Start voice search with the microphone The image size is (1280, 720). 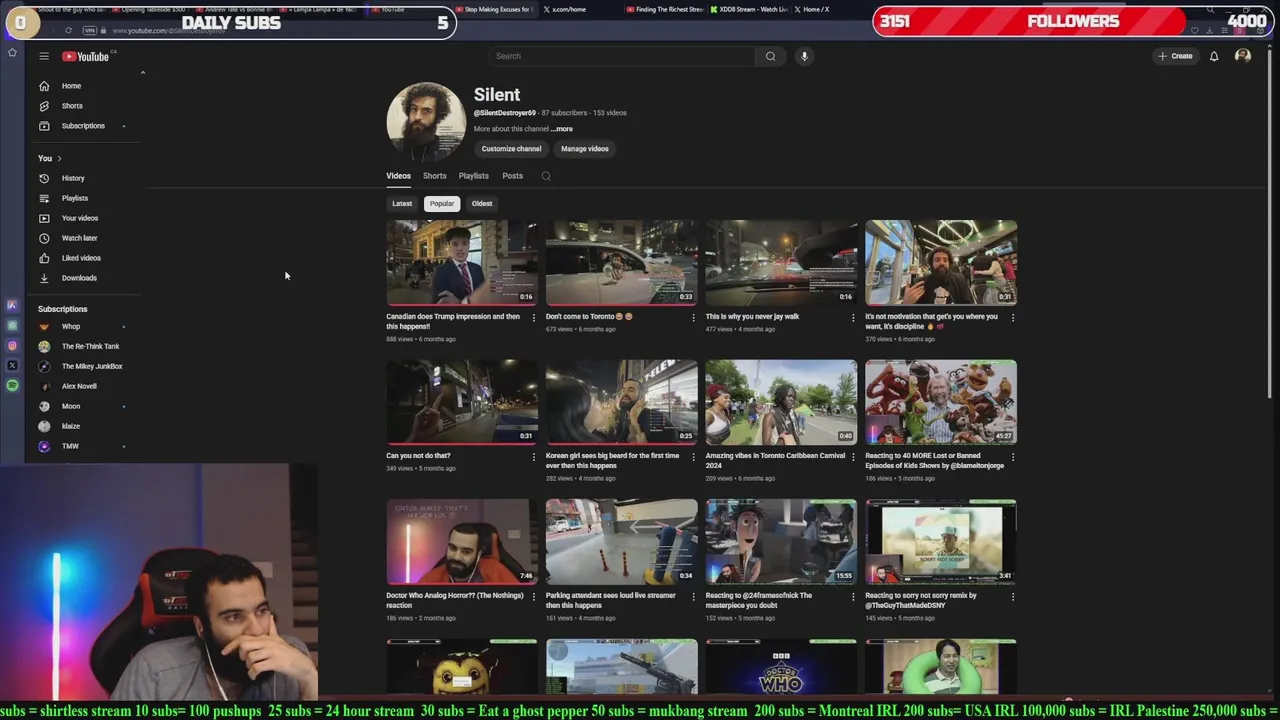point(804,56)
